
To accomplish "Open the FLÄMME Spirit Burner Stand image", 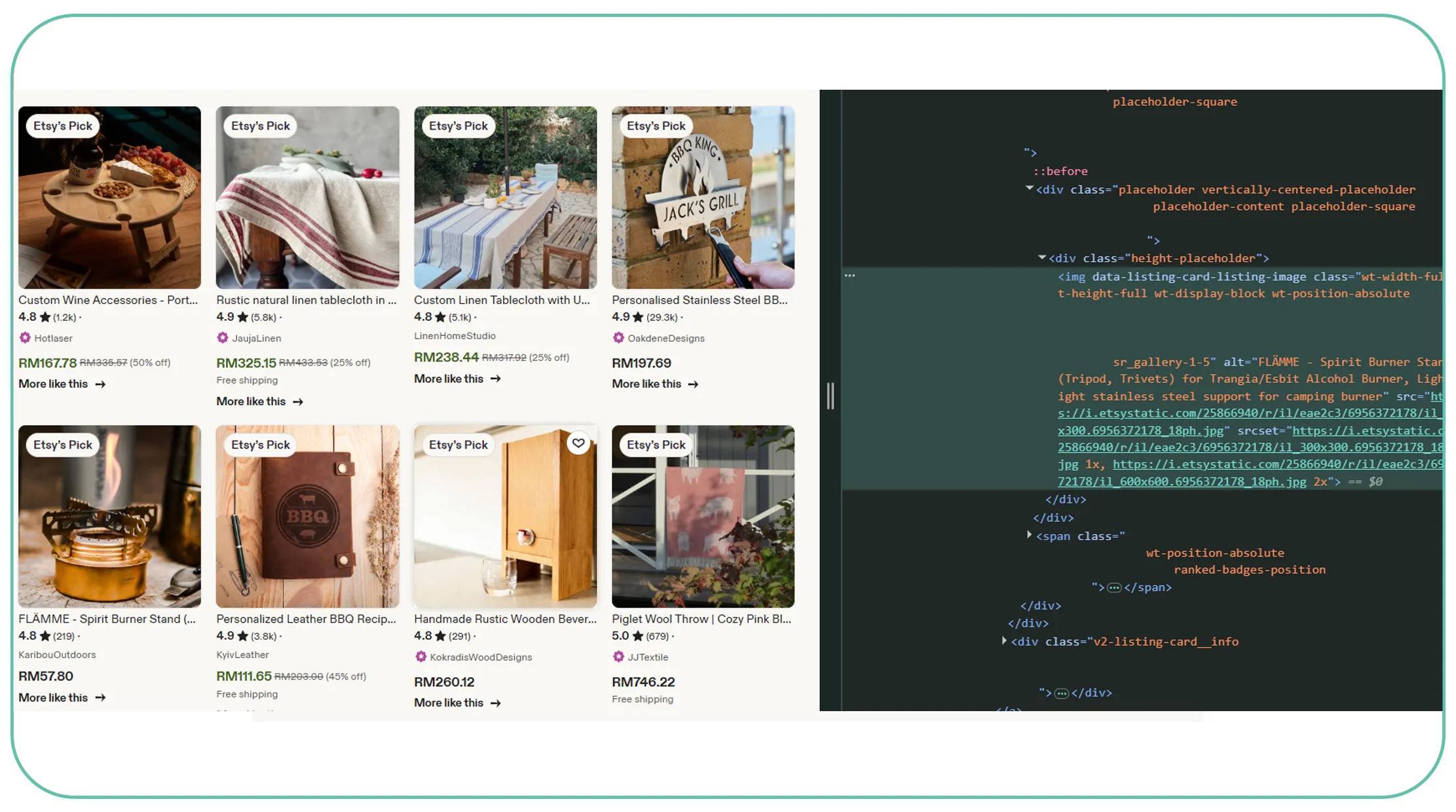I will click(x=109, y=516).
